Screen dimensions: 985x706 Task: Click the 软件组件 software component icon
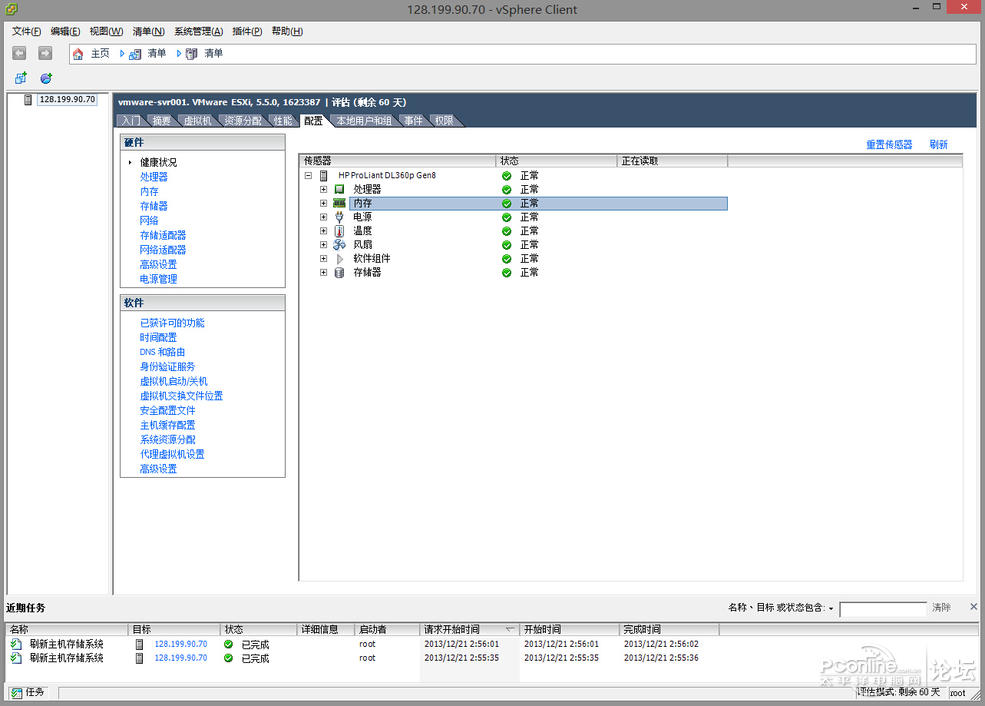click(340, 259)
